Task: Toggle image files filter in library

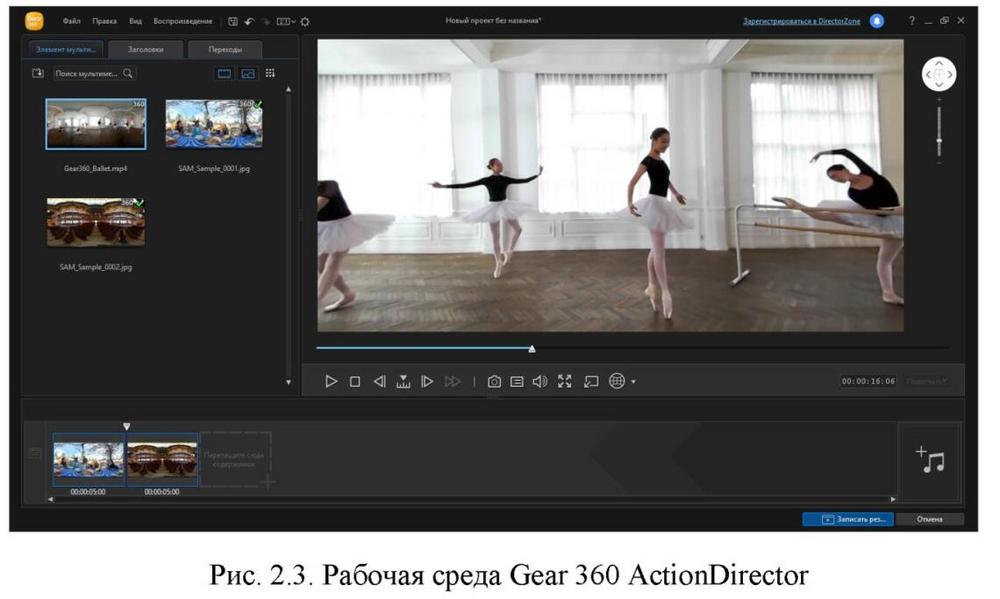Action: 247,73
